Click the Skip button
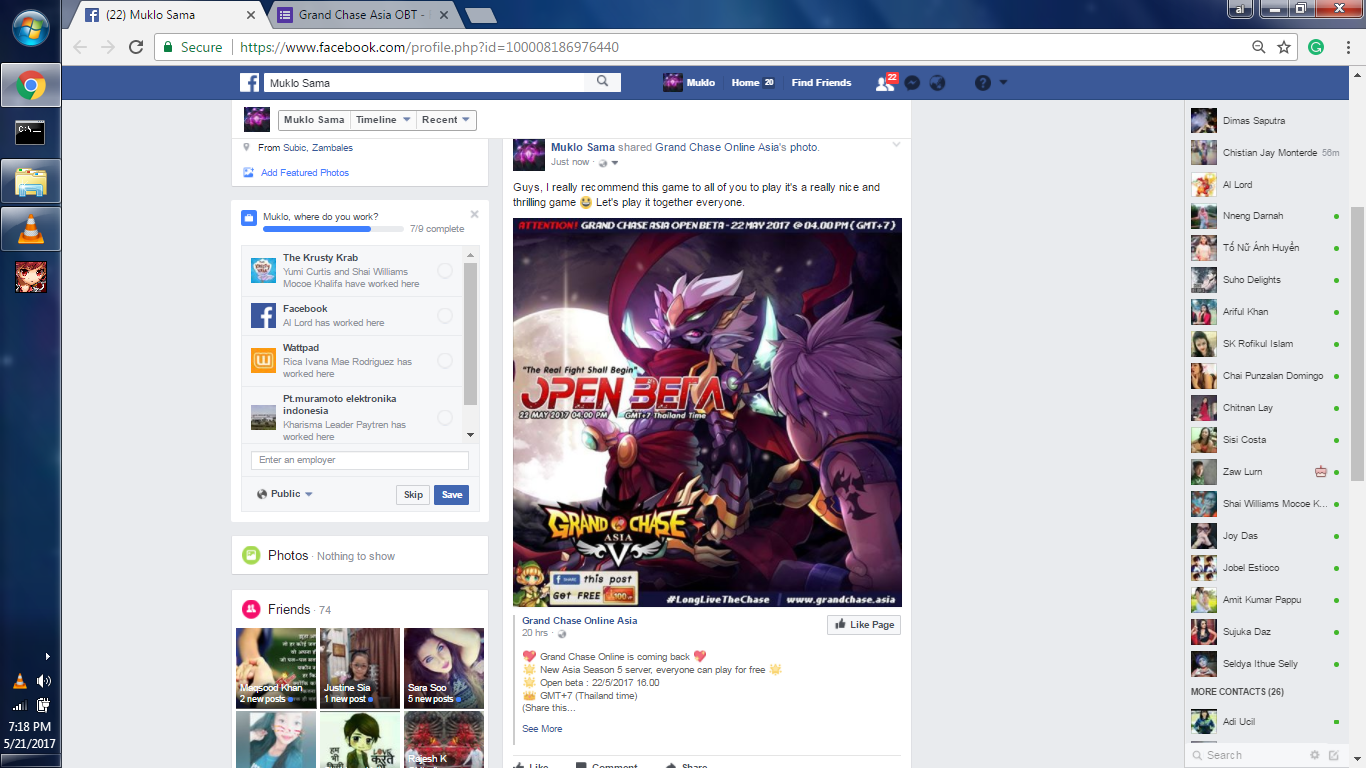The image size is (1366, 768). [413, 494]
